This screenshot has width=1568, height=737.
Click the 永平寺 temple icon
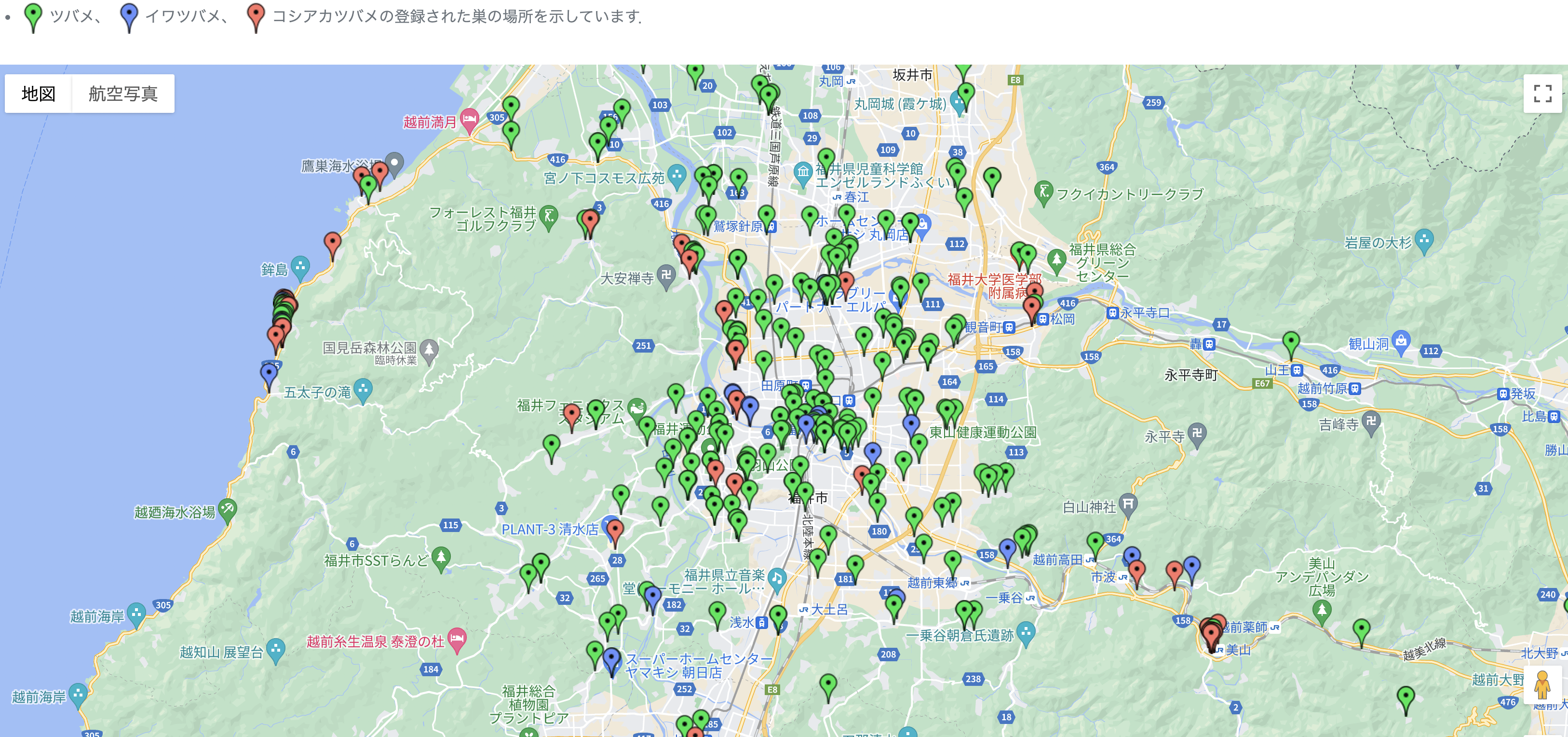[x=1197, y=435]
